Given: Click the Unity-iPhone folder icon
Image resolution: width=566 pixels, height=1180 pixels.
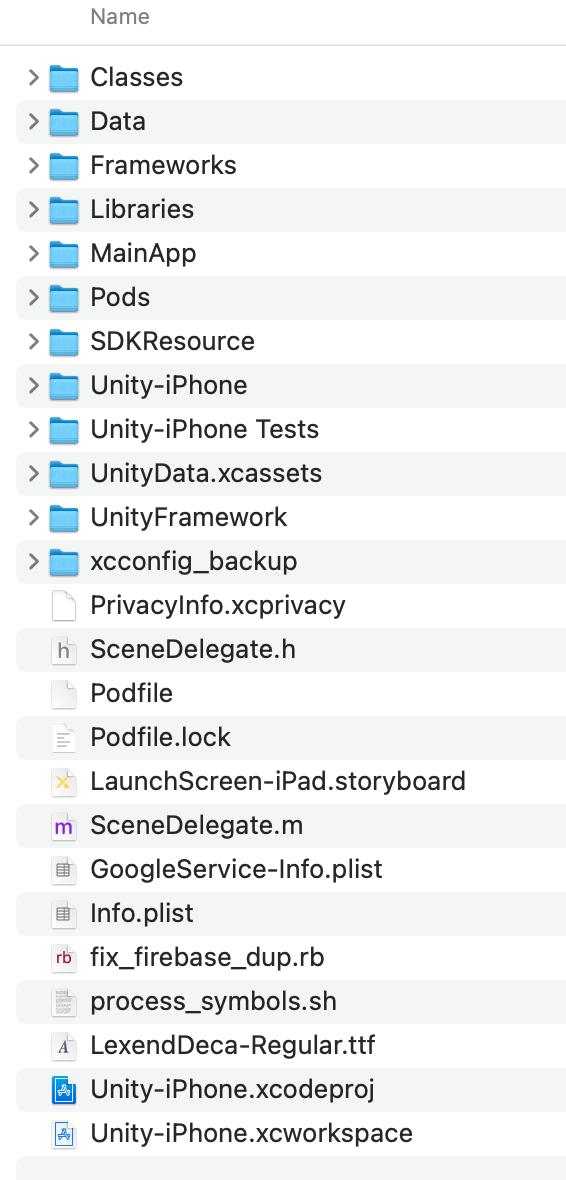Looking at the screenshot, I should coord(64,386).
